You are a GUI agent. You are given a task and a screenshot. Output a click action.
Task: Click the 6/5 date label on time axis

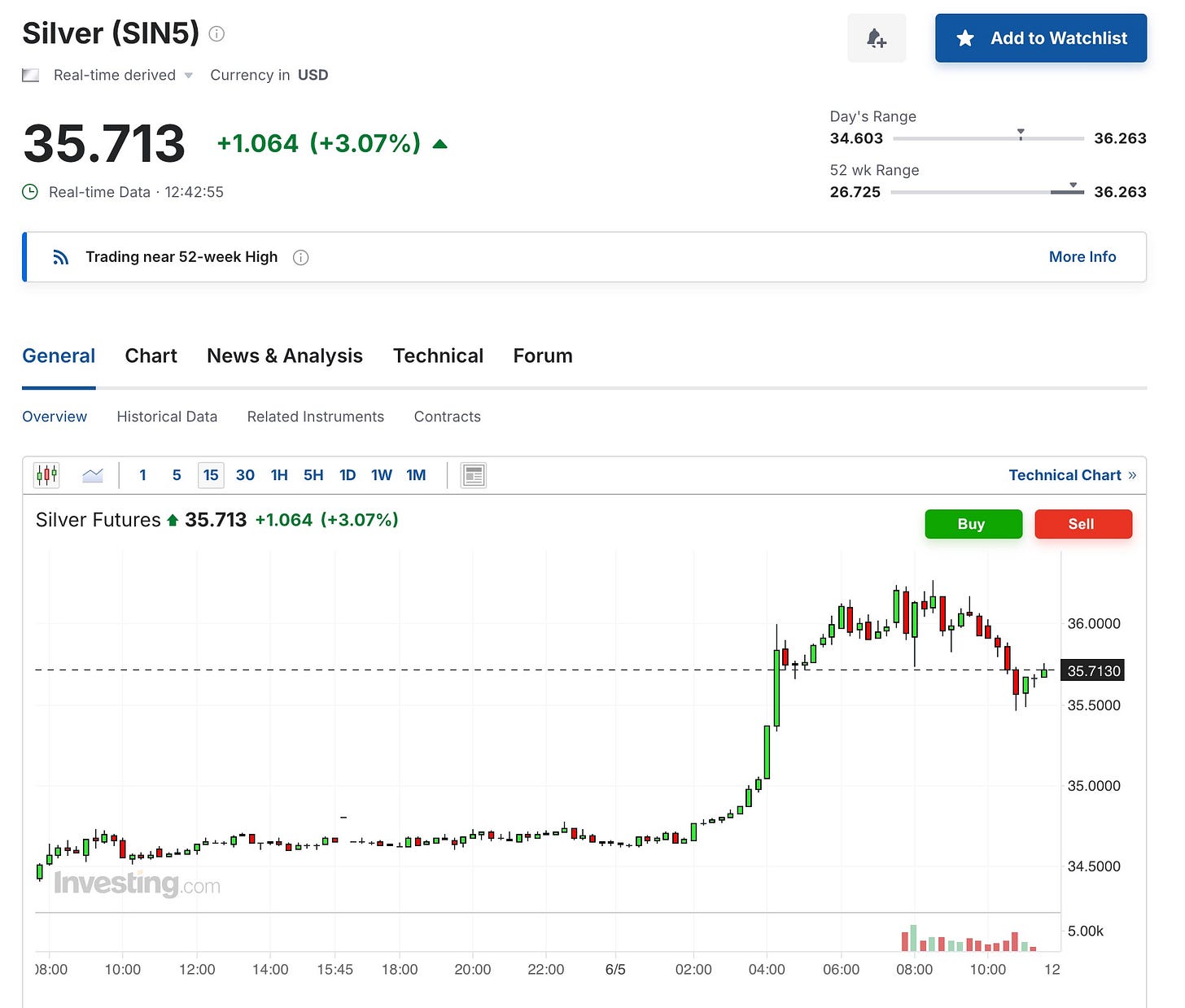(615, 970)
